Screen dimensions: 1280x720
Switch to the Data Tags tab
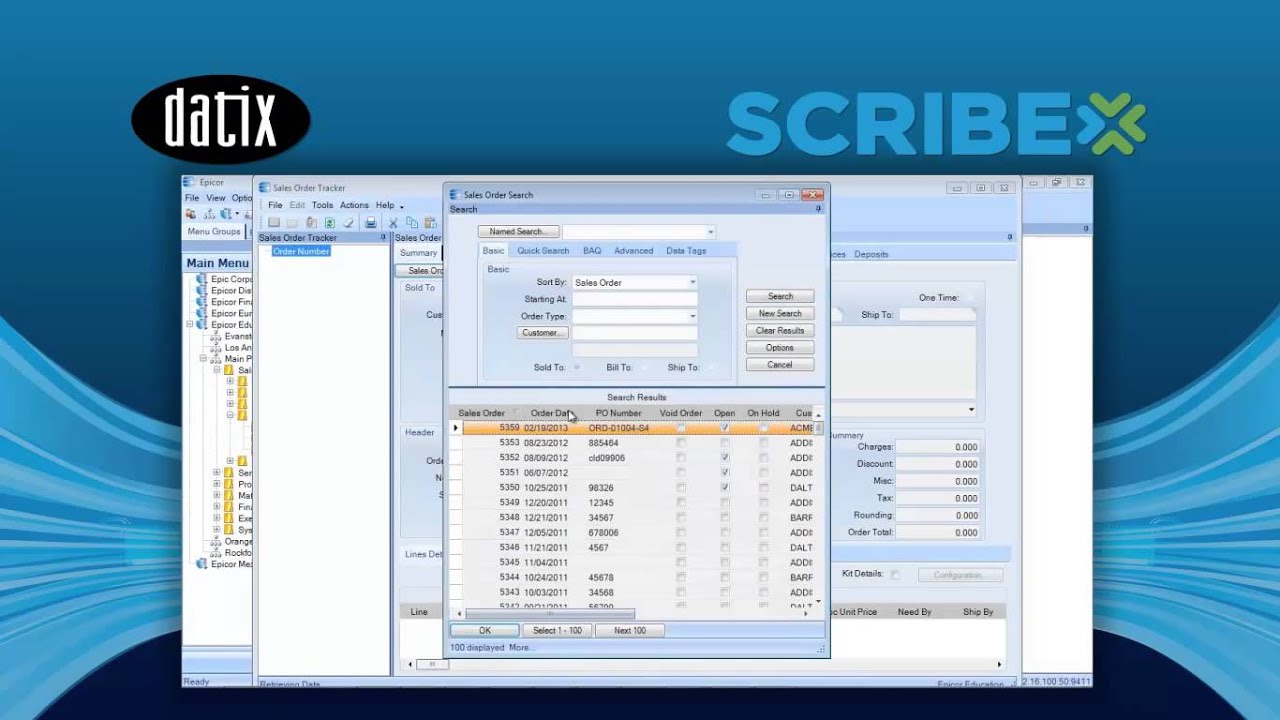click(686, 251)
